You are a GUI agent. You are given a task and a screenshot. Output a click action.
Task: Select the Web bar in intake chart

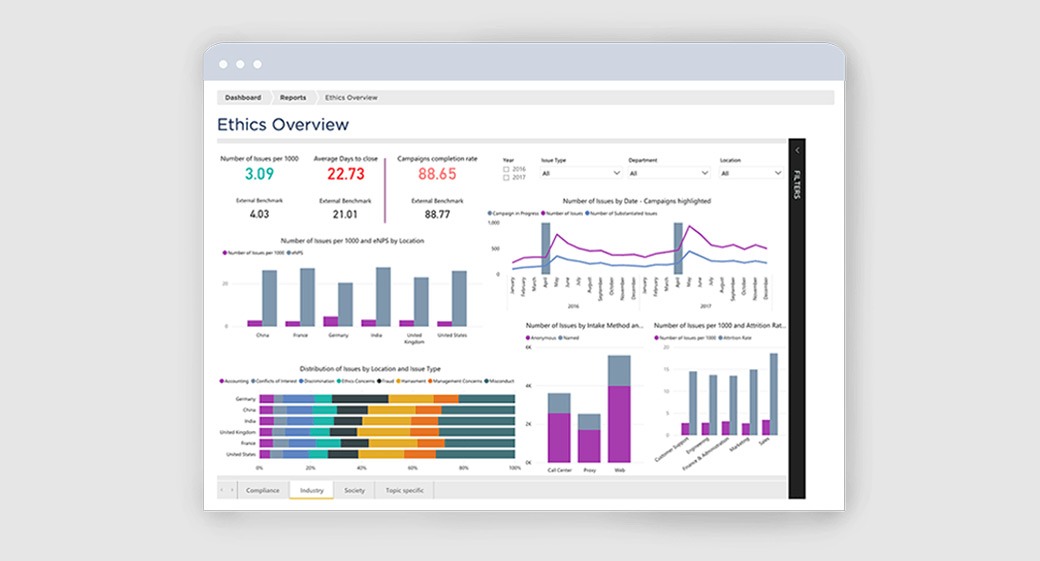click(x=619, y=409)
